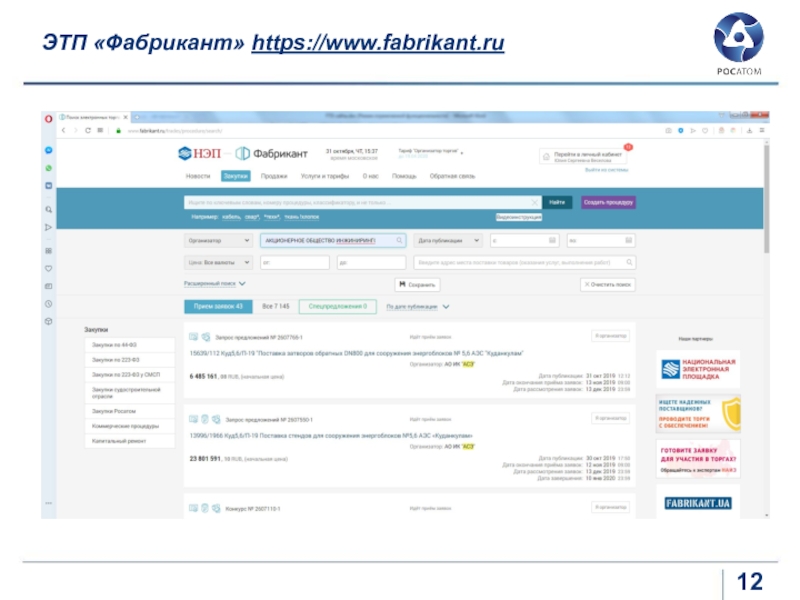Viewport: 800px width, 600px height.
Task: Click the price 'до' input field
Action: 371,262
